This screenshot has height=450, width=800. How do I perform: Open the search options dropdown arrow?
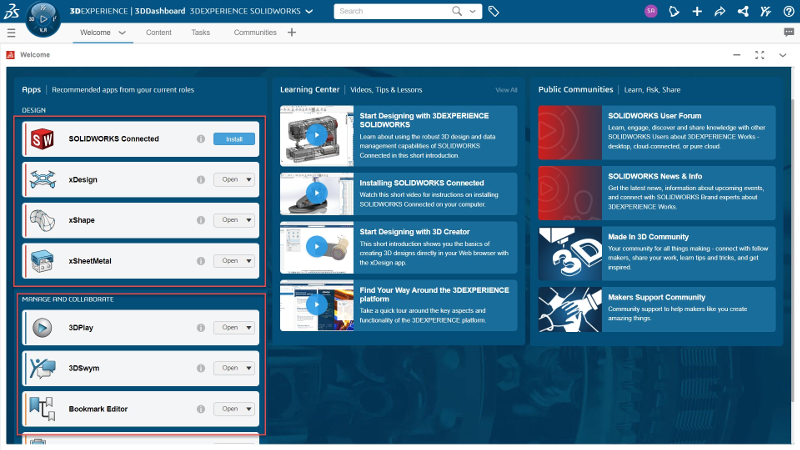471,11
